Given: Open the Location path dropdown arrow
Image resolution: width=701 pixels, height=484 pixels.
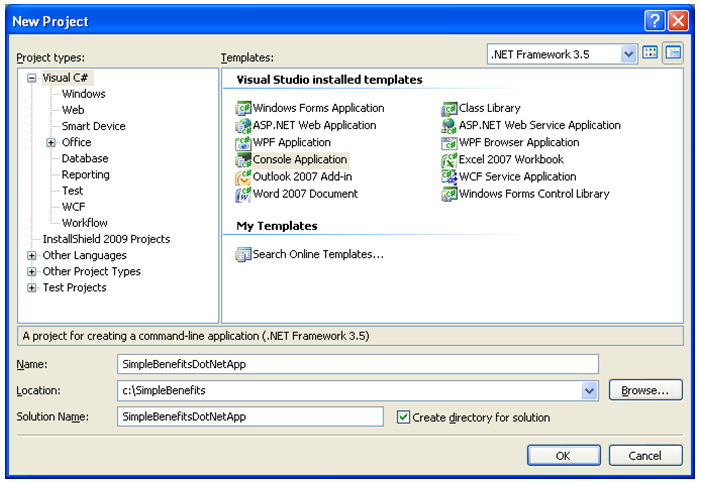Looking at the screenshot, I should [590, 391].
